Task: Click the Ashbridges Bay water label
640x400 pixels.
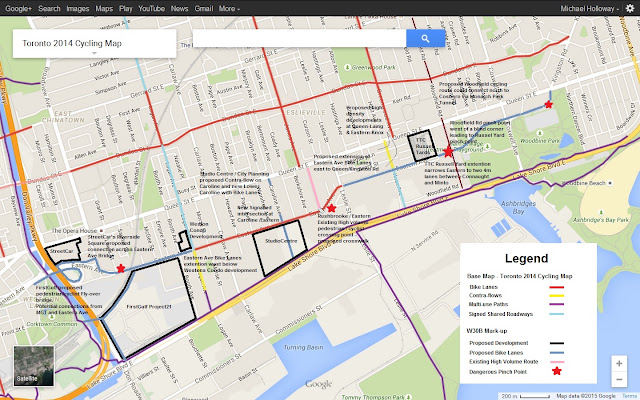Action: pyautogui.click(x=518, y=207)
